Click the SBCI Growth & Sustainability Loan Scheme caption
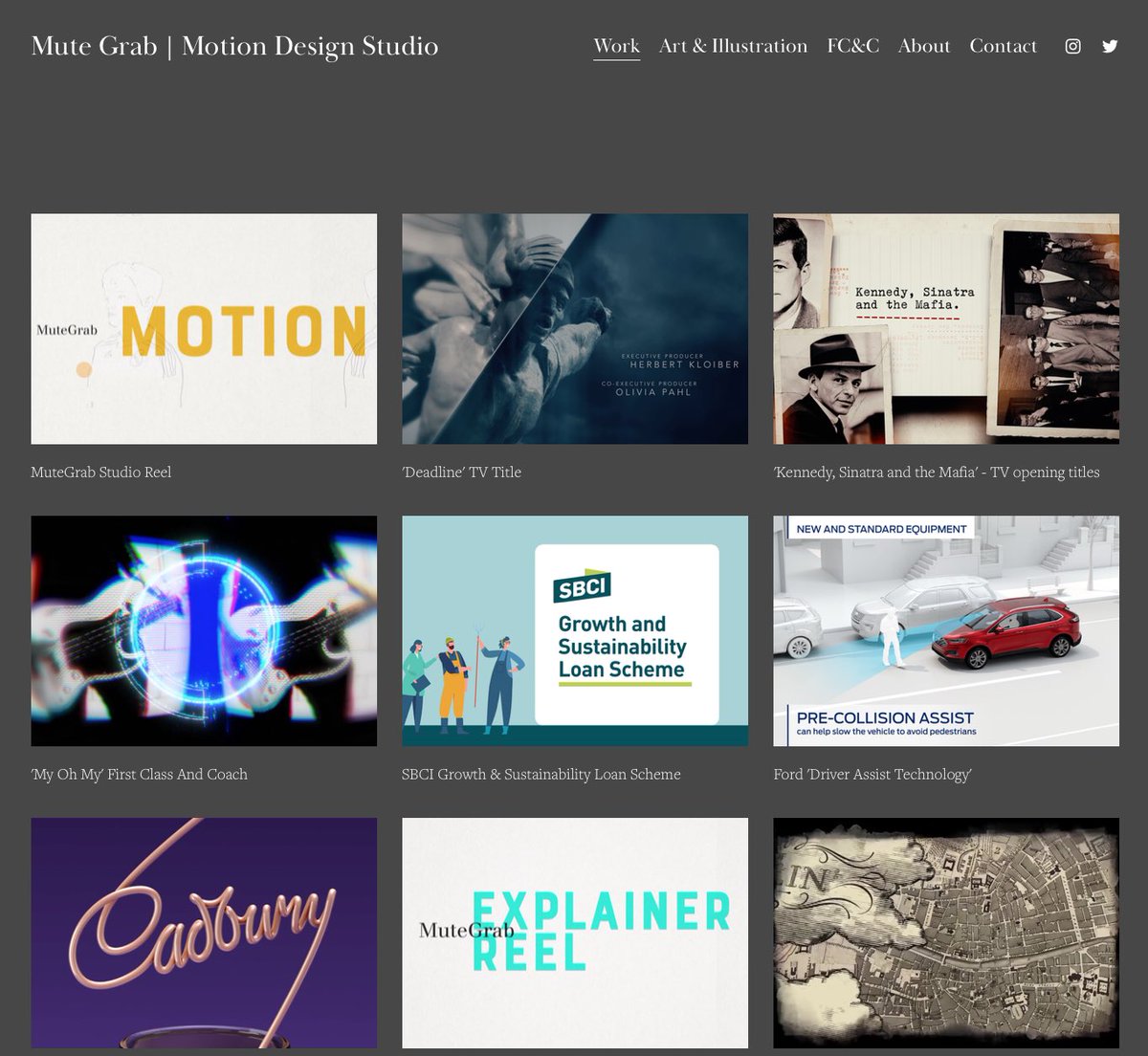The height and width of the screenshot is (1056, 1148). (x=541, y=774)
